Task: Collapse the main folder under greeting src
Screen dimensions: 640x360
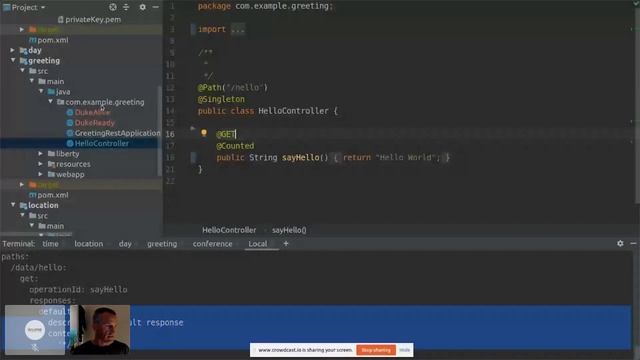Action: pyautogui.click(x=32, y=81)
